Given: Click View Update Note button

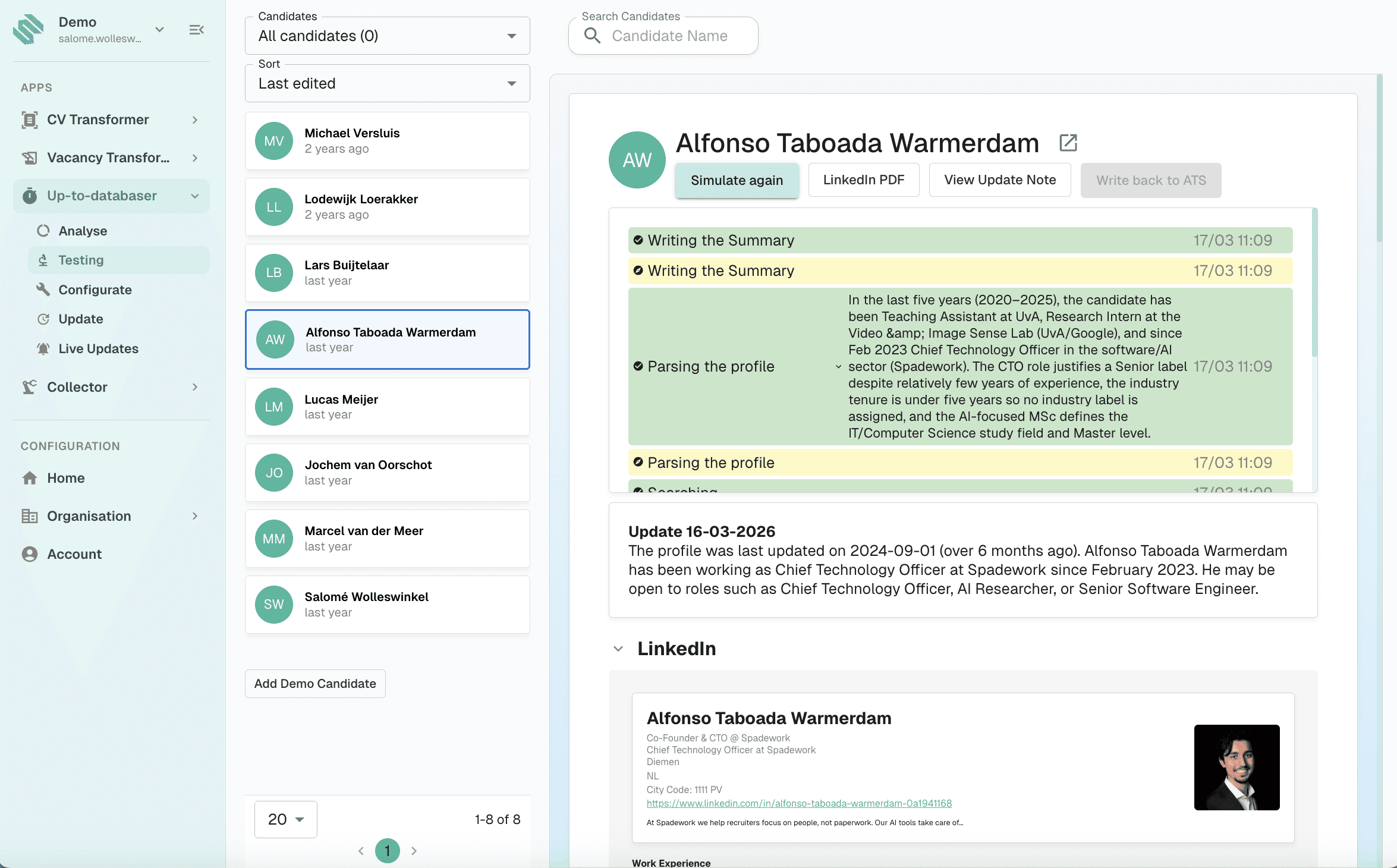Looking at the screenshot, I should pyautogui.click(x=1000, y=180).
